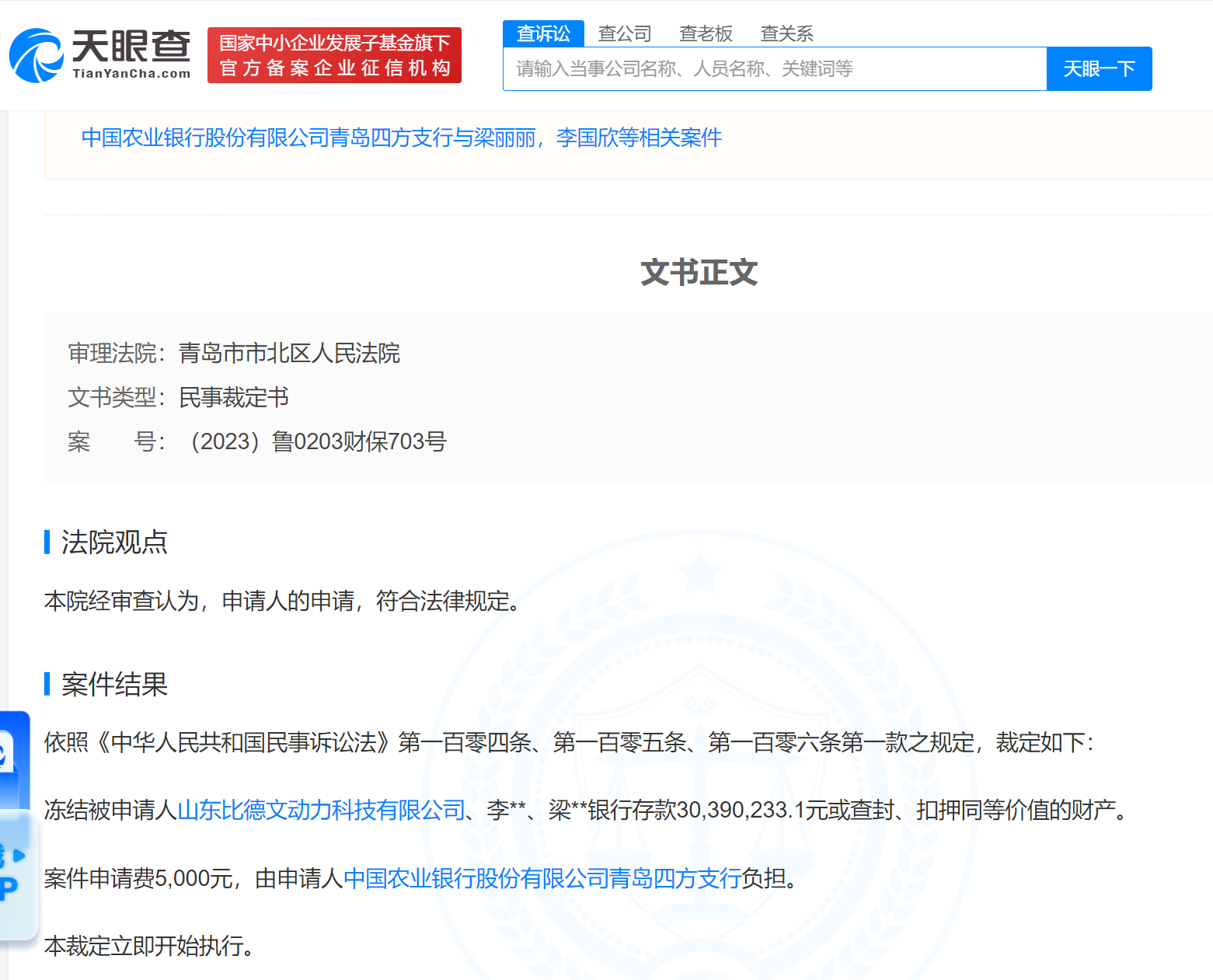Open the red official credit agency banner
Screen dimensions: 1213x980
(x=334, y=55)
